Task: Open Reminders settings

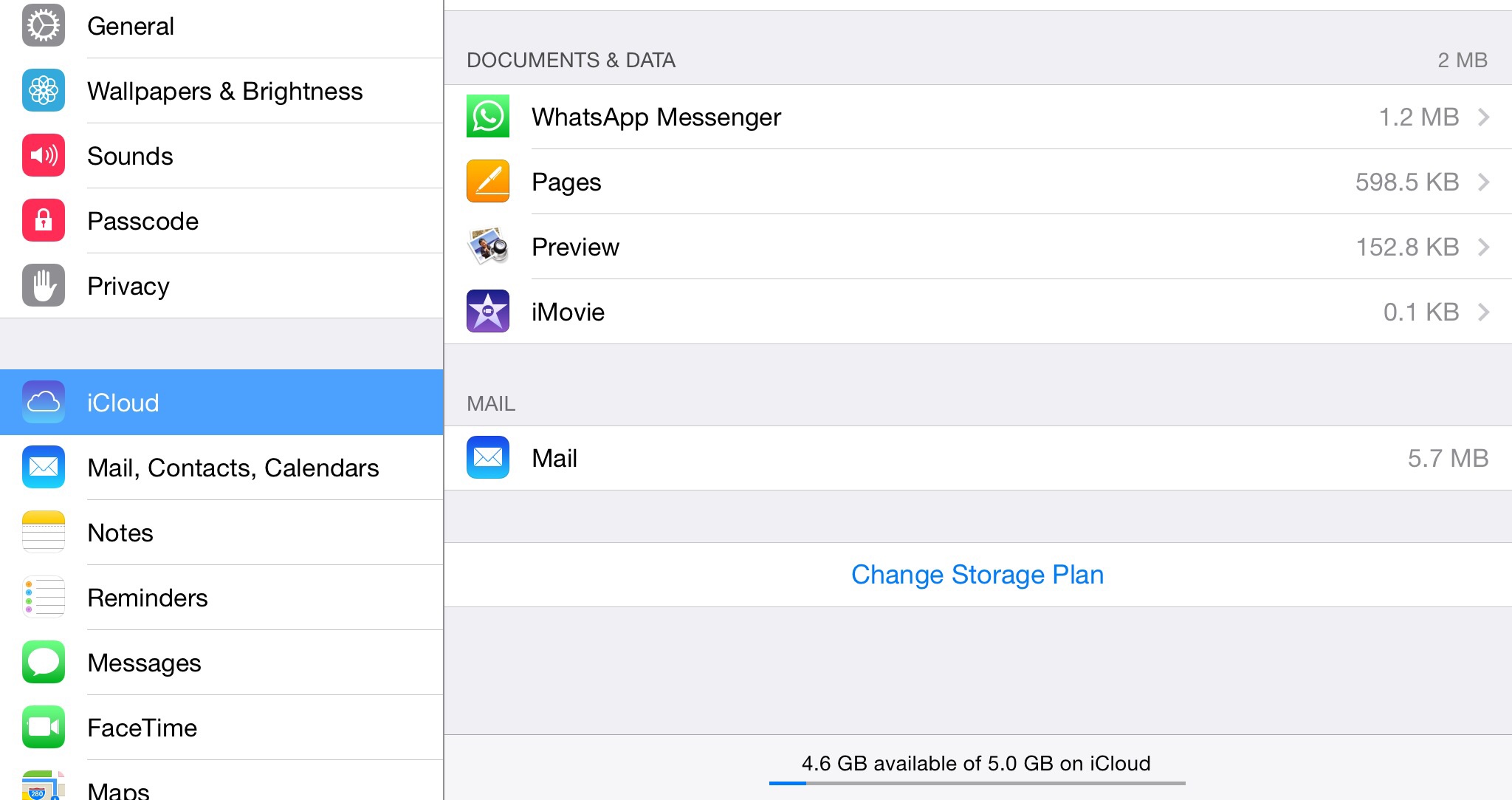Action: tap(221, 598)
